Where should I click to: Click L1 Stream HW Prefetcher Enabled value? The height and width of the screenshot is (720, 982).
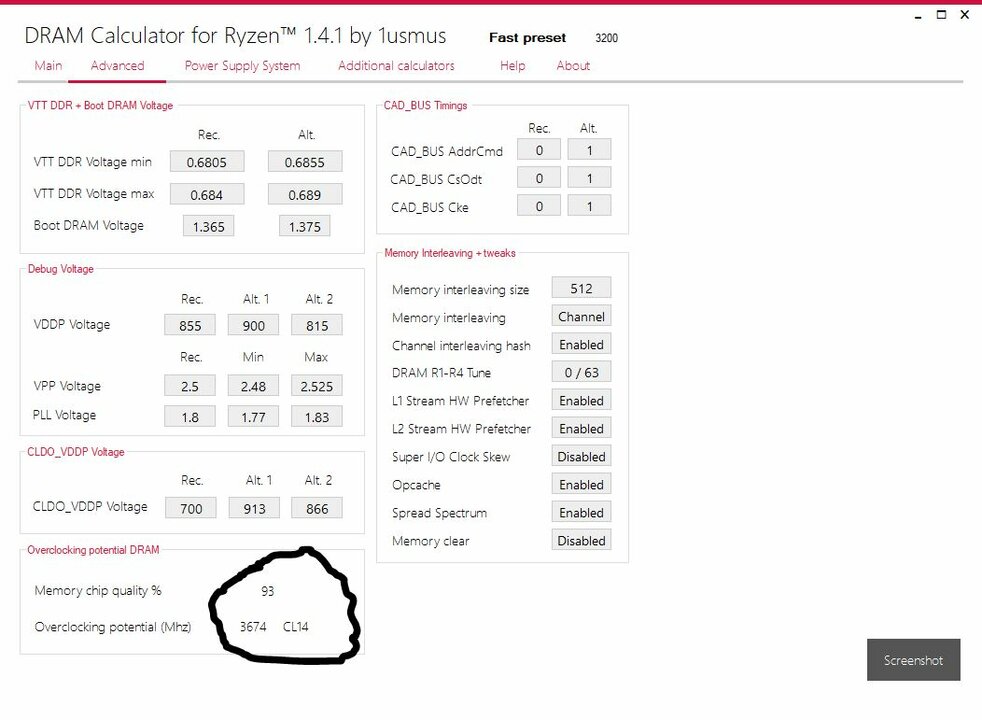coord(581,401)
